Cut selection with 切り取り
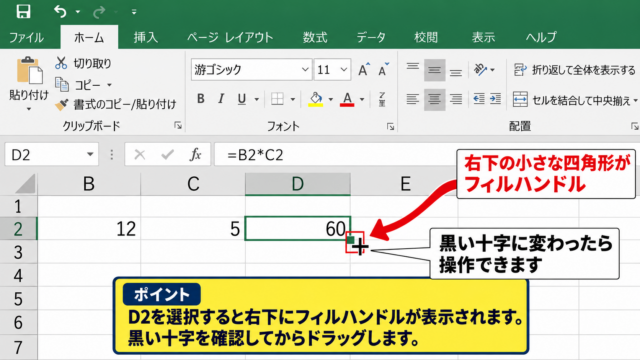 83,63
